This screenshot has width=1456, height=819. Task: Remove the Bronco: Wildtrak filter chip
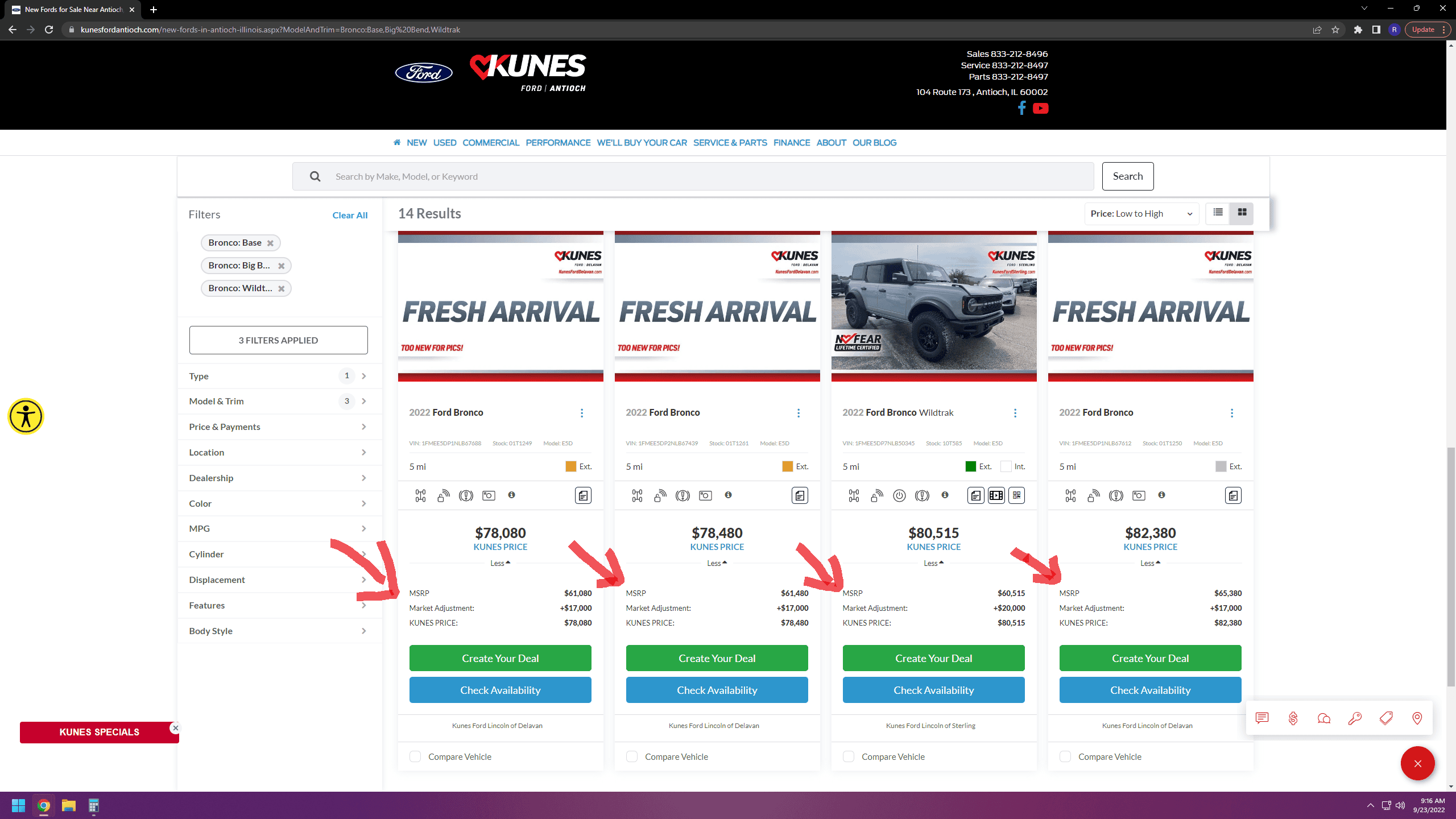coord(281,288)
